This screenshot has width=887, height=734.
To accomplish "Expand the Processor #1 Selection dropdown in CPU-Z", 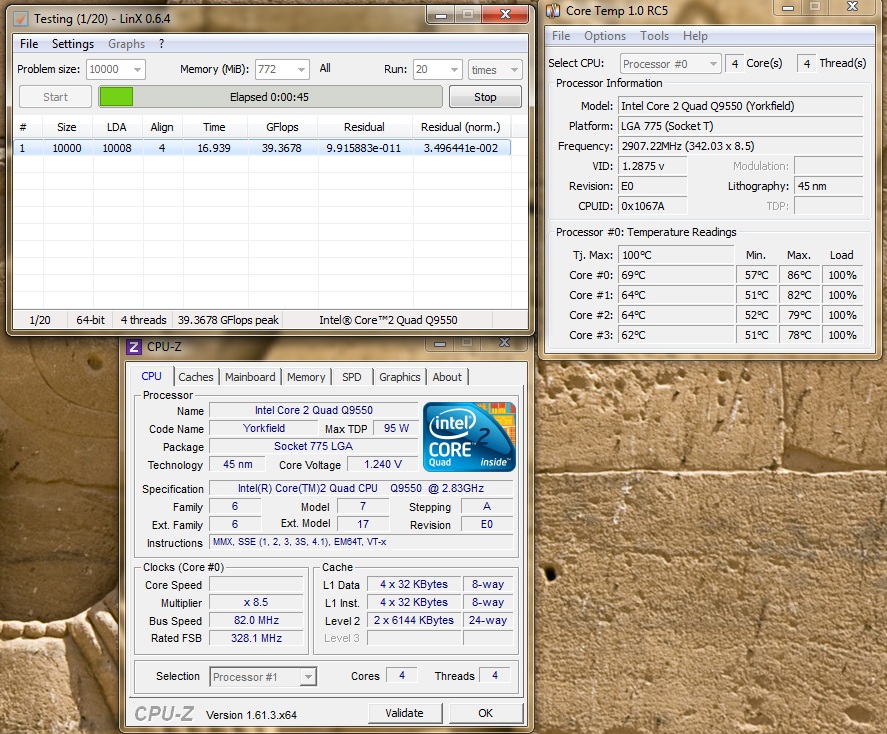I will tap(308, 676).
